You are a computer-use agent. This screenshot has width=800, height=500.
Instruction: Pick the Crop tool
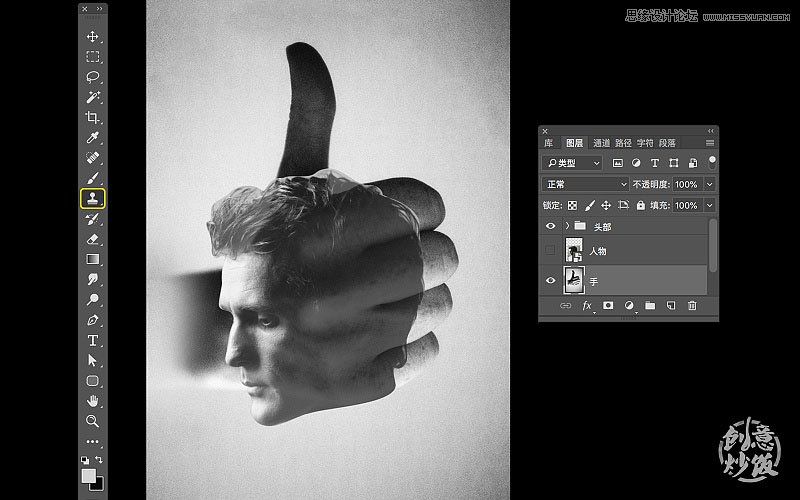click(93, 117)
